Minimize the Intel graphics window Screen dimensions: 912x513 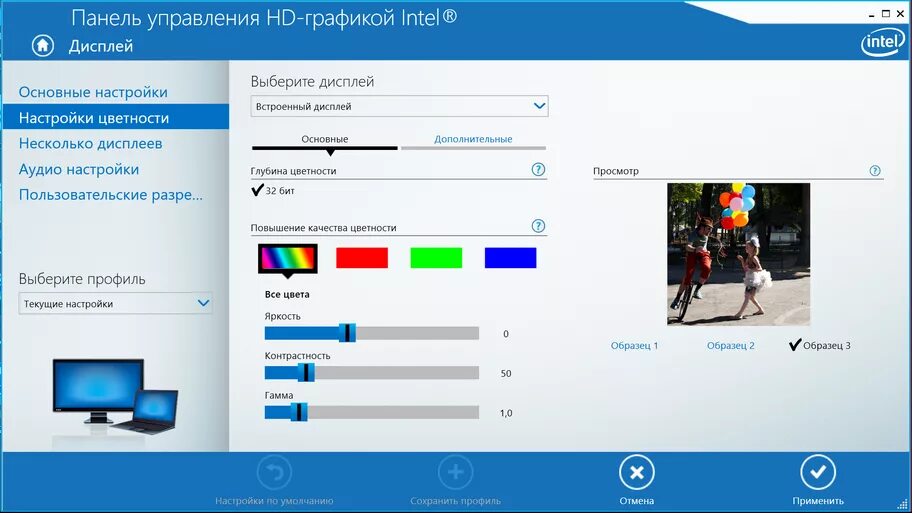pos(871,15)
